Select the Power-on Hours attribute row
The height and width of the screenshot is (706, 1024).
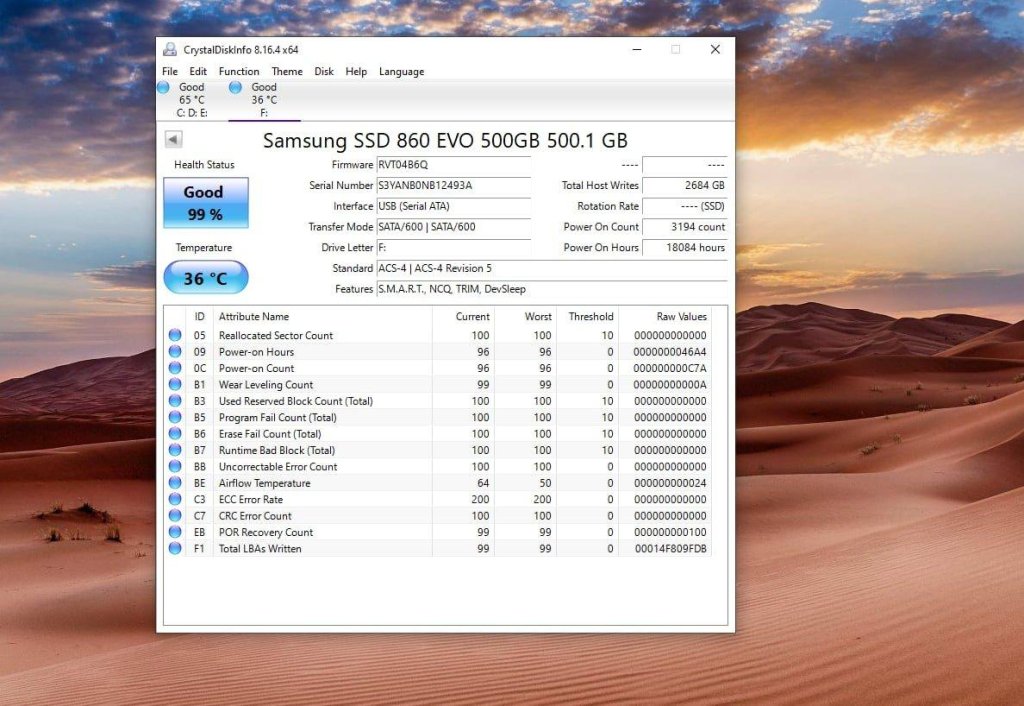click(438, 351)
